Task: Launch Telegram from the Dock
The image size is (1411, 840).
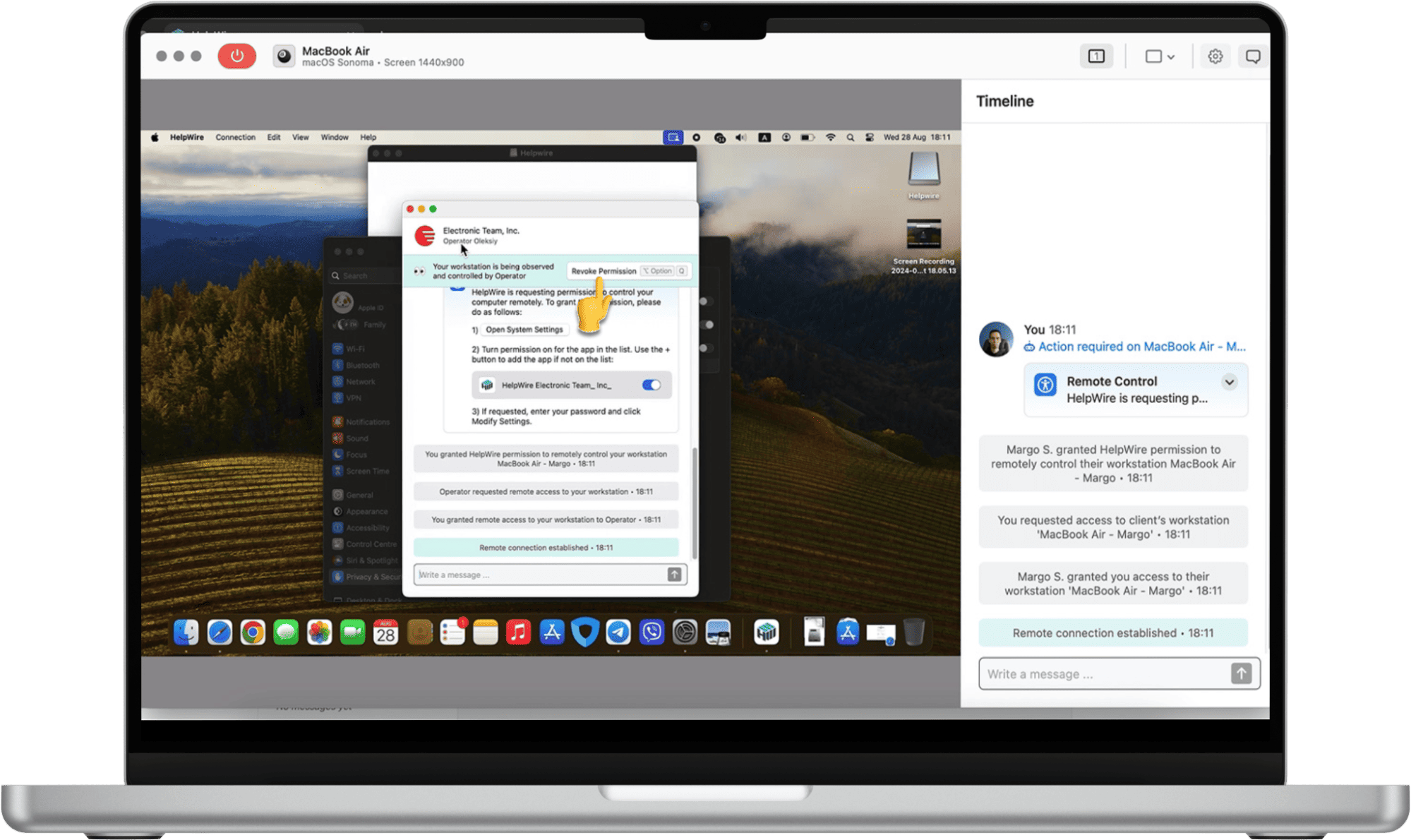Action: 618,632
